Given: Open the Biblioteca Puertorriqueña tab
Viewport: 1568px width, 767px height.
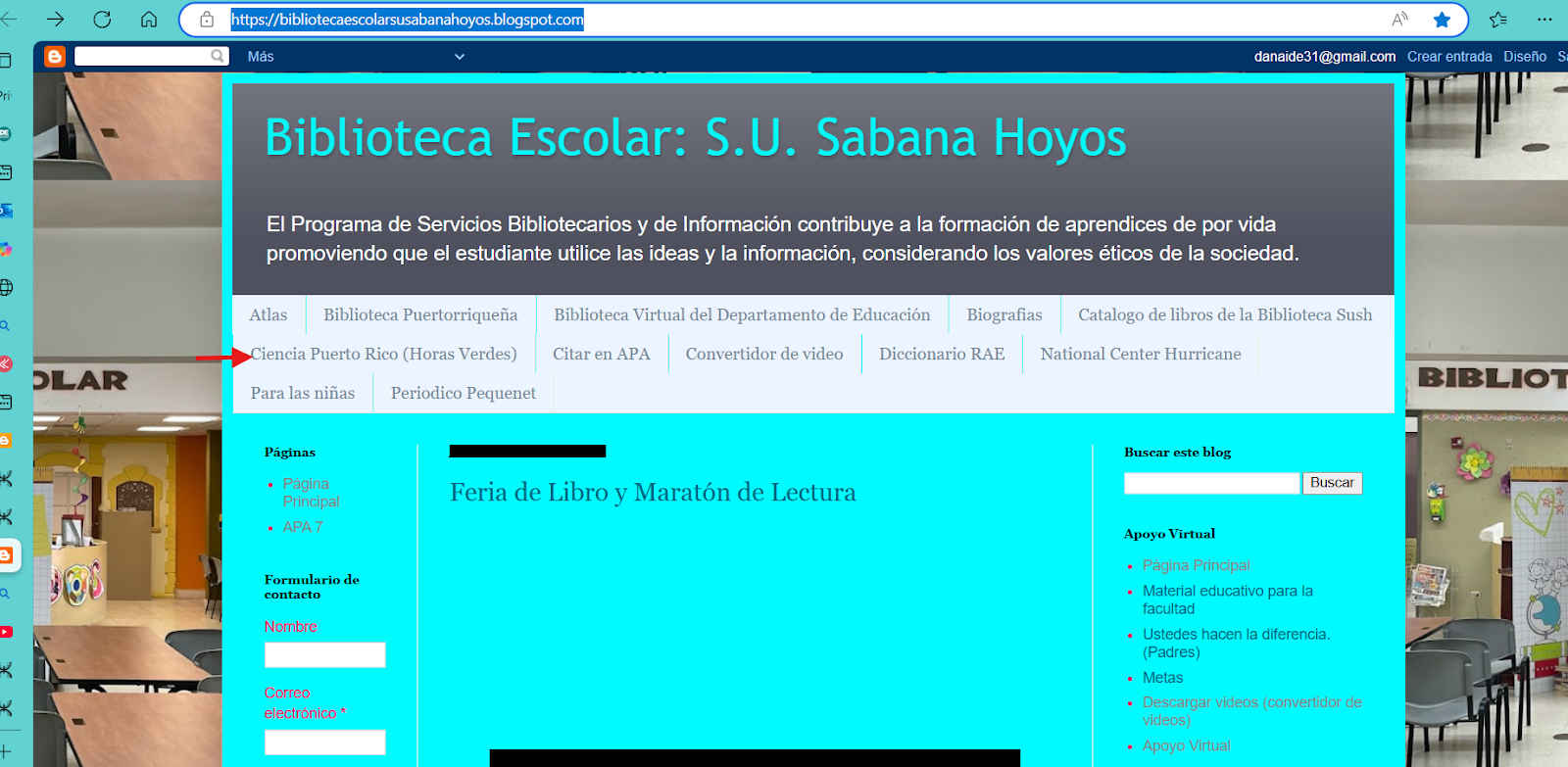Looking at the screenshot, I should (420, 314).
